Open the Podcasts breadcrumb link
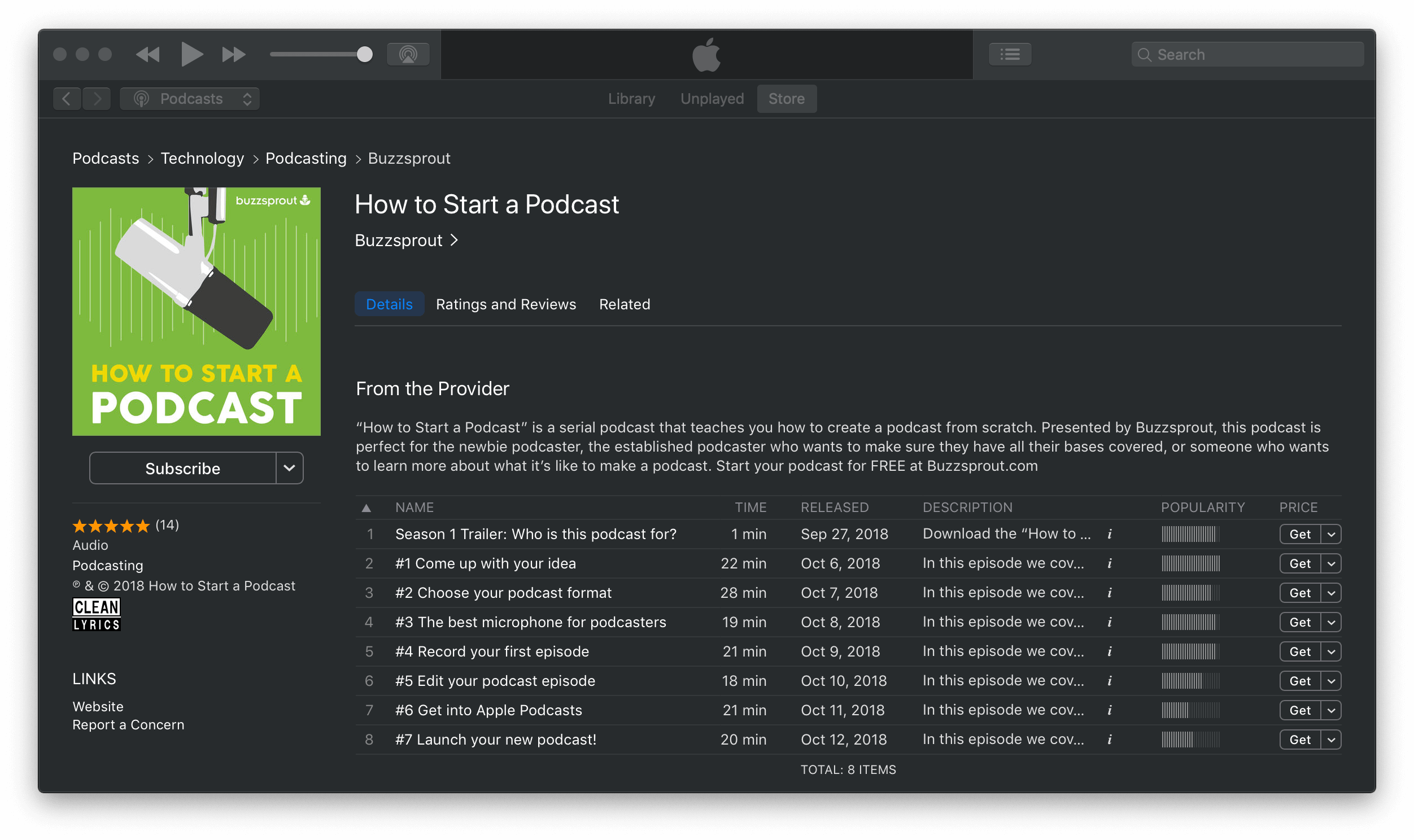The width and height of the screenshot is (1414, 840). tap(106, 159)
